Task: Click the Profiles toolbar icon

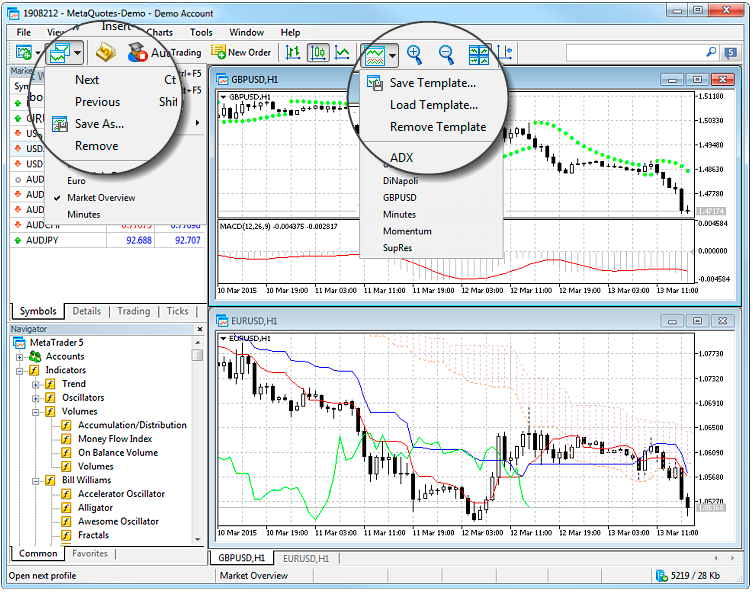Action: coord(60,52)
